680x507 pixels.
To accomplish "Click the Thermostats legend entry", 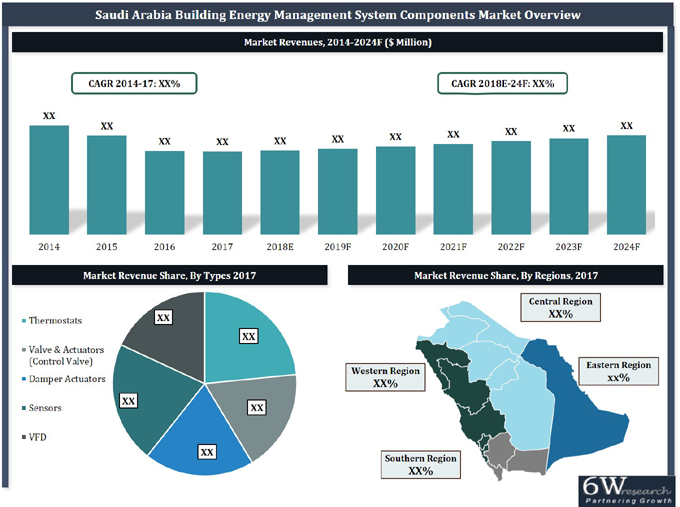I will tap(52, 321).
